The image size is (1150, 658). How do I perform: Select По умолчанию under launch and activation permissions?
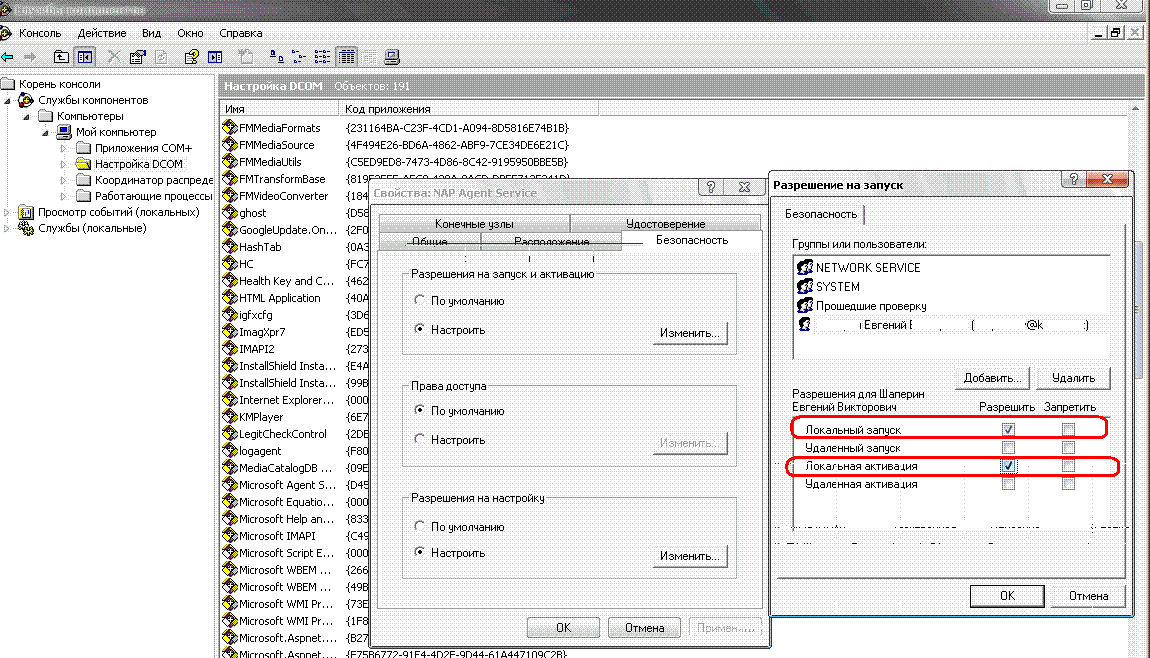click(420, 301)
